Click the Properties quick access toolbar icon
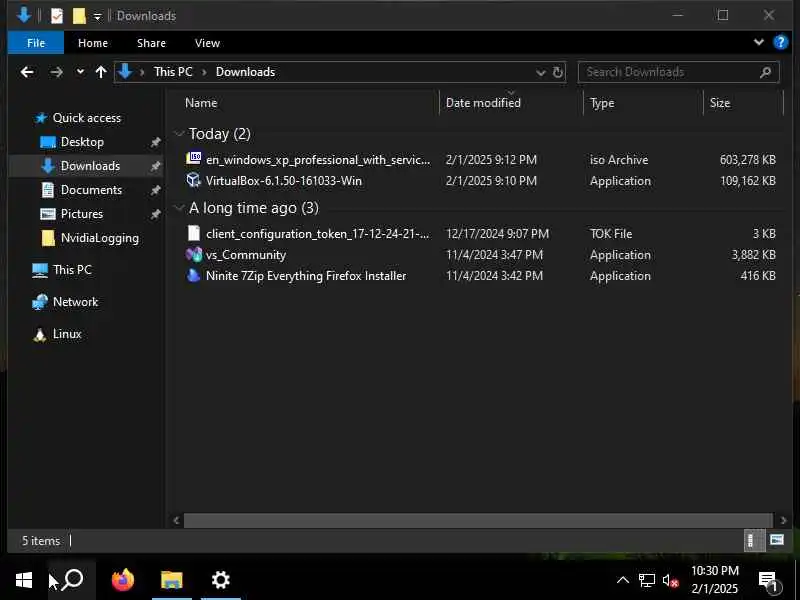 (57, 16)
